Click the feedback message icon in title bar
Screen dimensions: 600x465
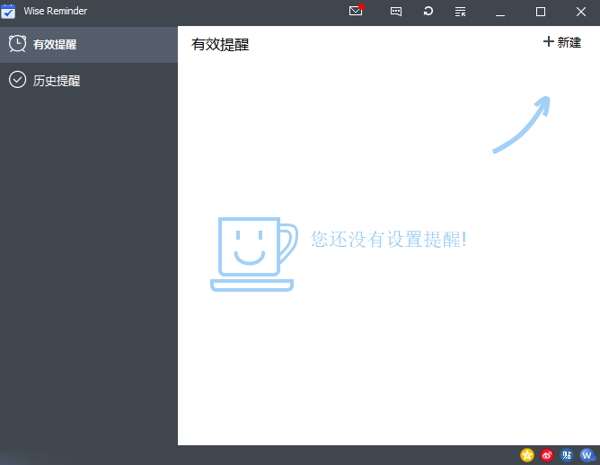click(x=396, y=11)
